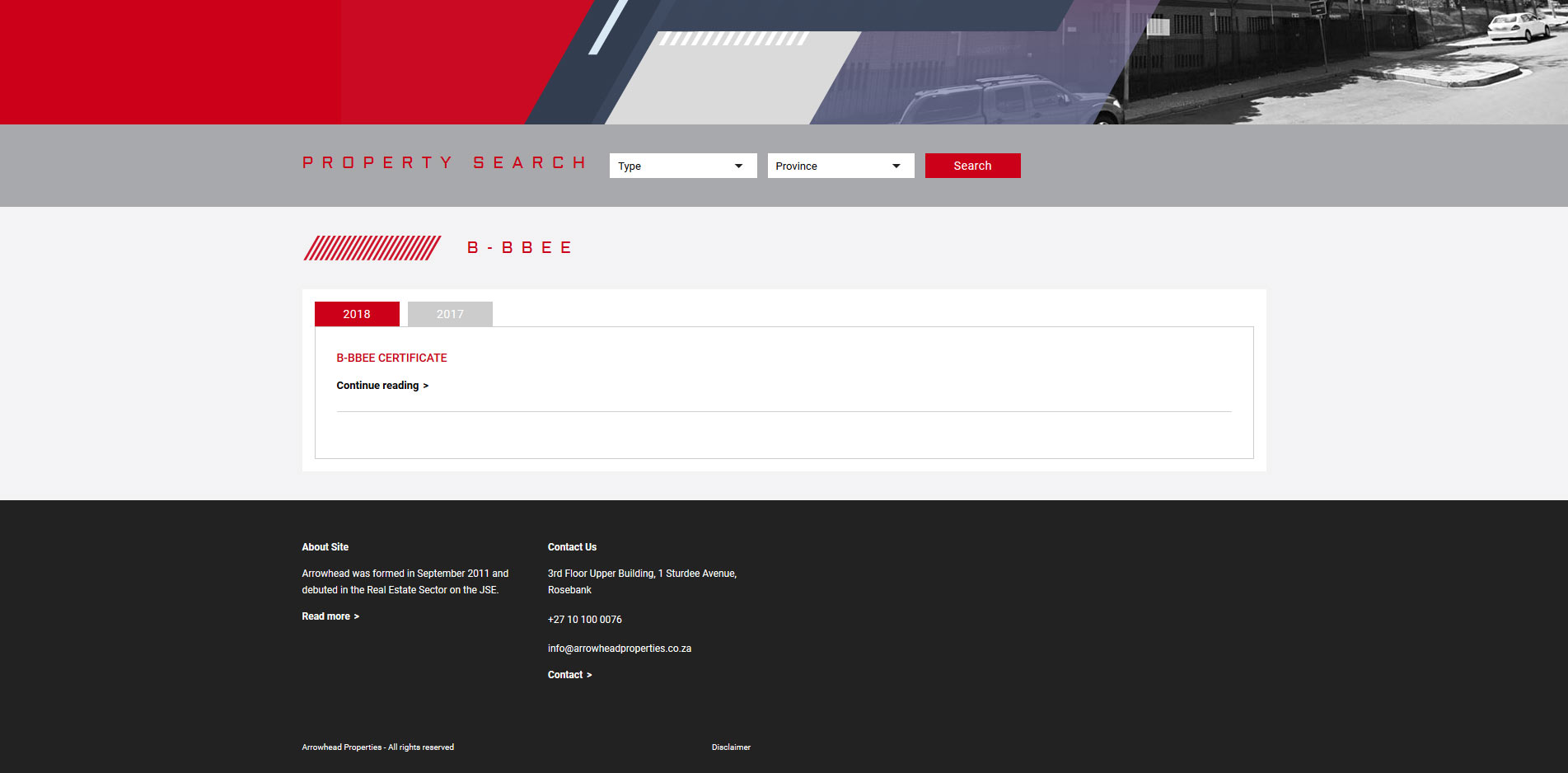Open the Type dropdown

(682, 166)
